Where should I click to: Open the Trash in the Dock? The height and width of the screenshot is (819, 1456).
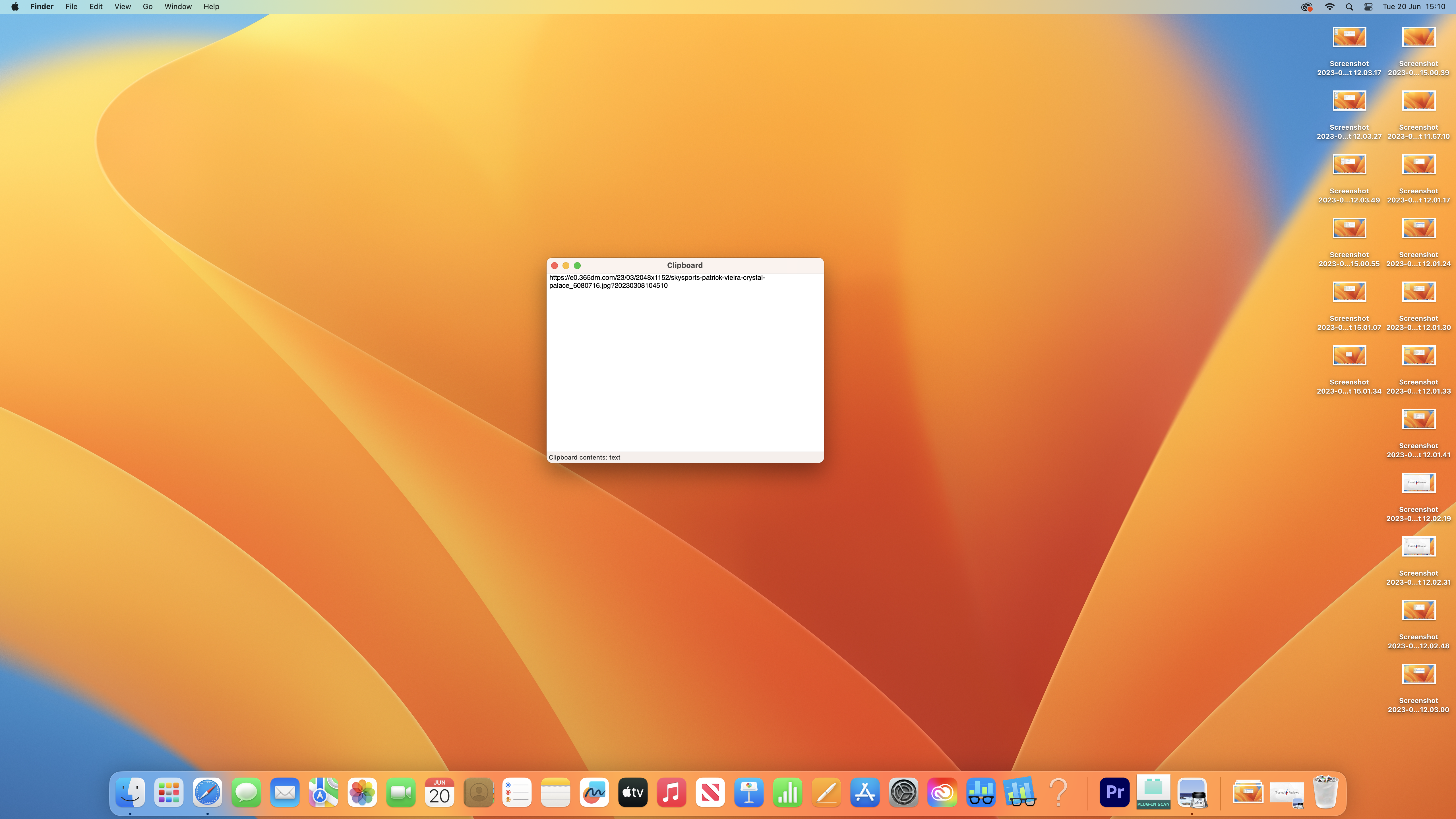pos(1325,793)
